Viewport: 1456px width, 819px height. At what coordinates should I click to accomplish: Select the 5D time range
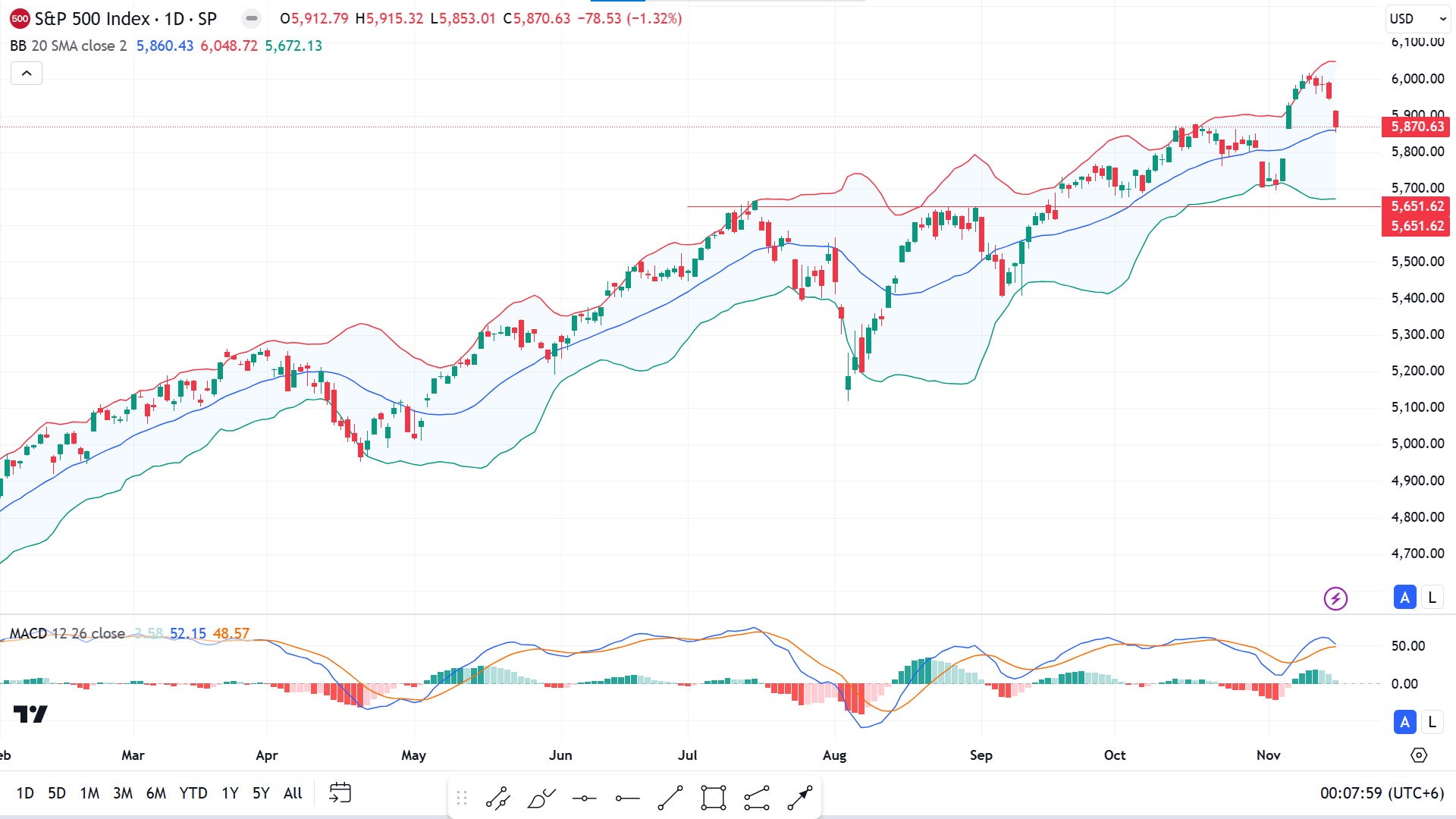point(57,793)
